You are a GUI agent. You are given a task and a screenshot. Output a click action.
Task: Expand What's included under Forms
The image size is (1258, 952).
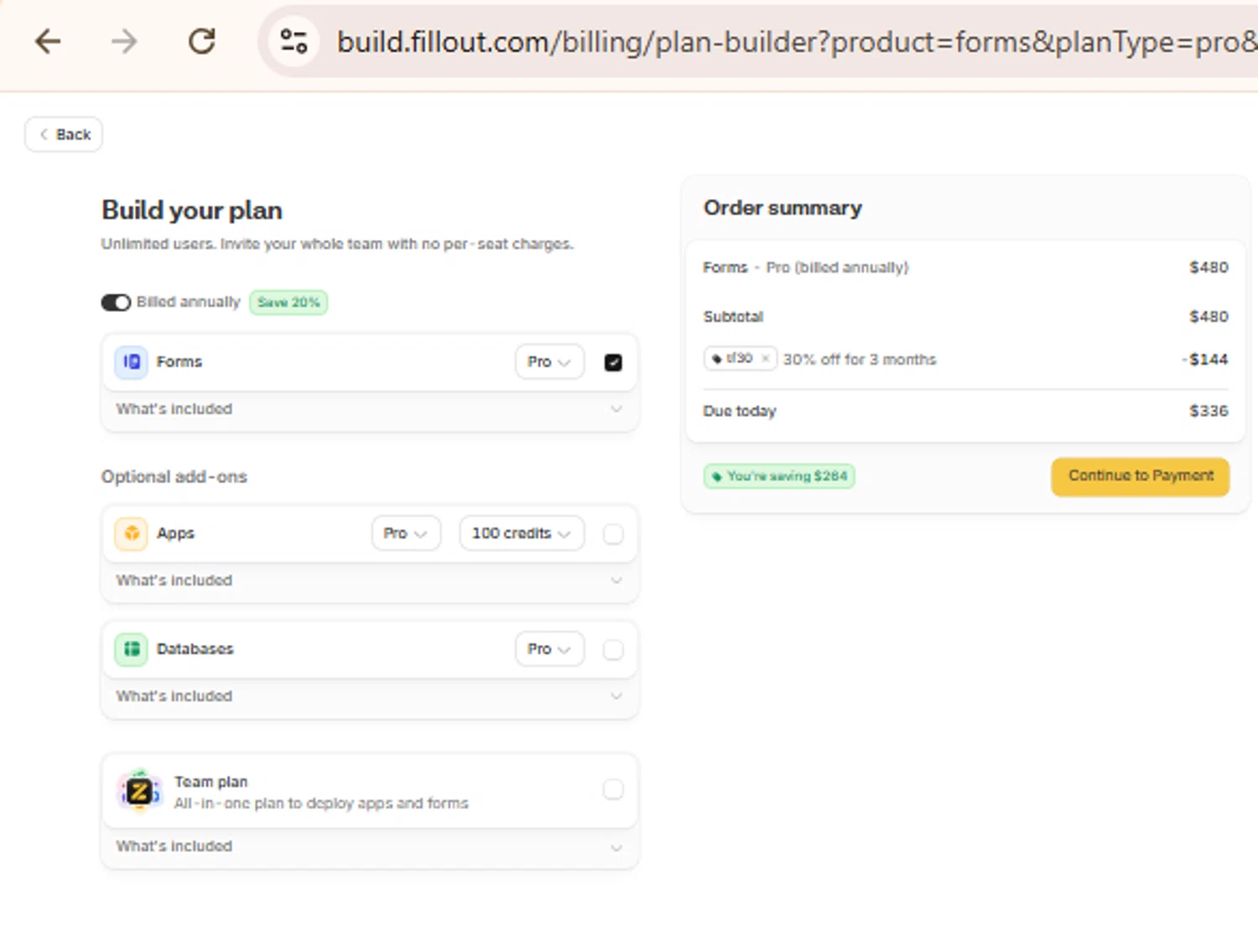tap(369, 409)
